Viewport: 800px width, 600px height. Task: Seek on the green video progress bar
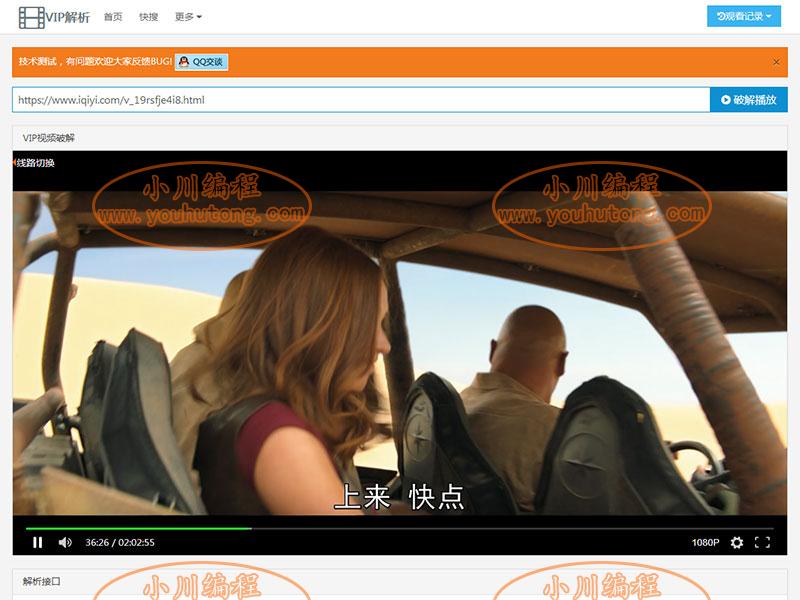click(x=399, y=529)
